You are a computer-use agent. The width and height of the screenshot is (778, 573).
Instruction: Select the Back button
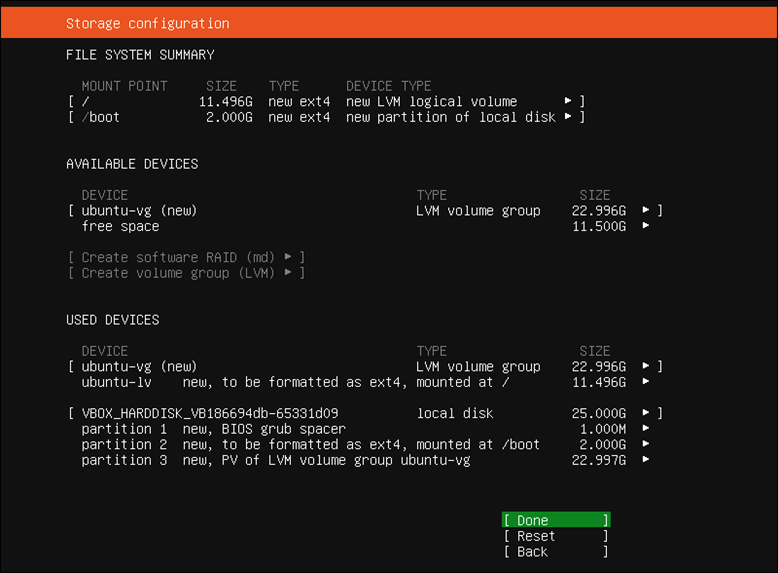click(x=556, y=552)
